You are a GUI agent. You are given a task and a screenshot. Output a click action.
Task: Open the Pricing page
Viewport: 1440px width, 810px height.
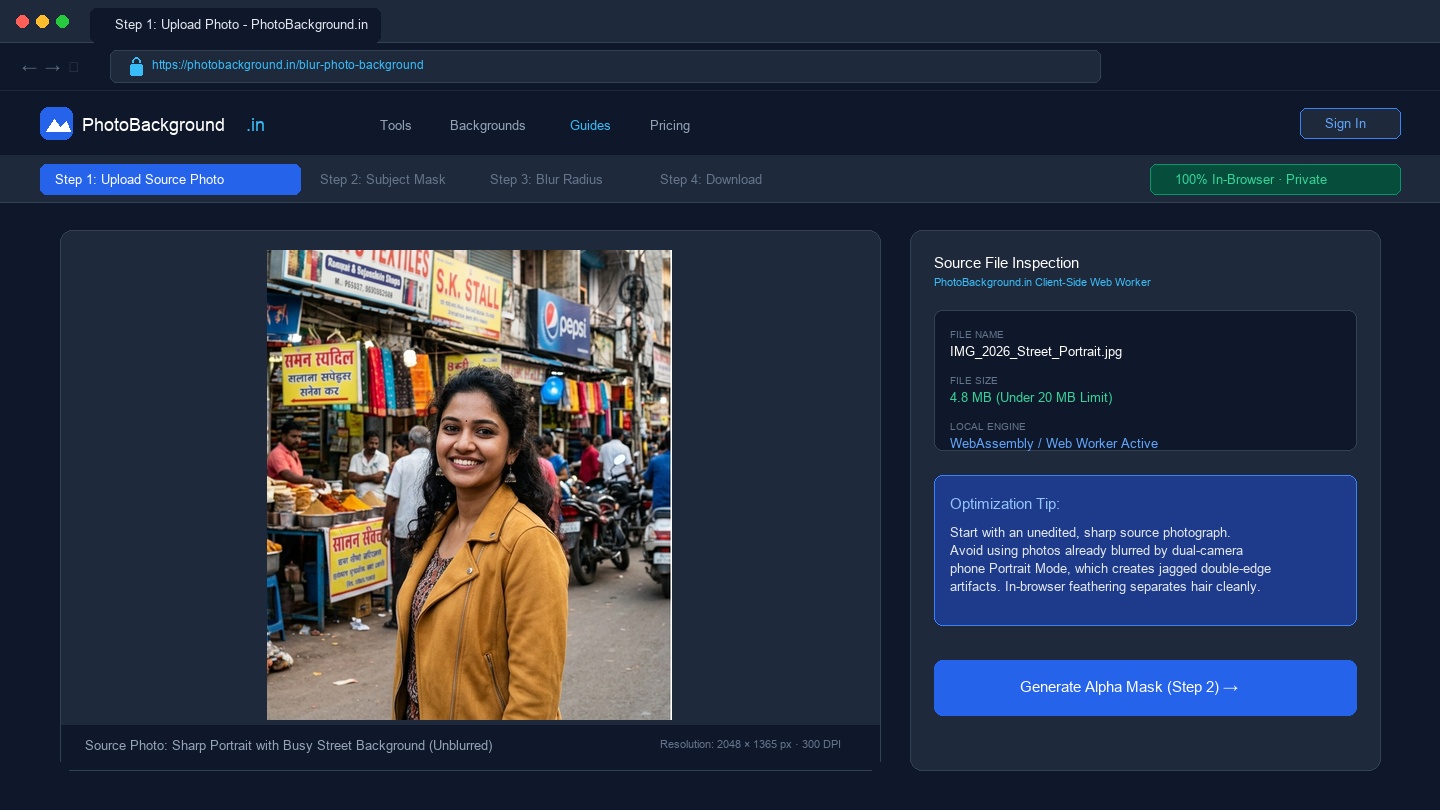coord(670,125)
